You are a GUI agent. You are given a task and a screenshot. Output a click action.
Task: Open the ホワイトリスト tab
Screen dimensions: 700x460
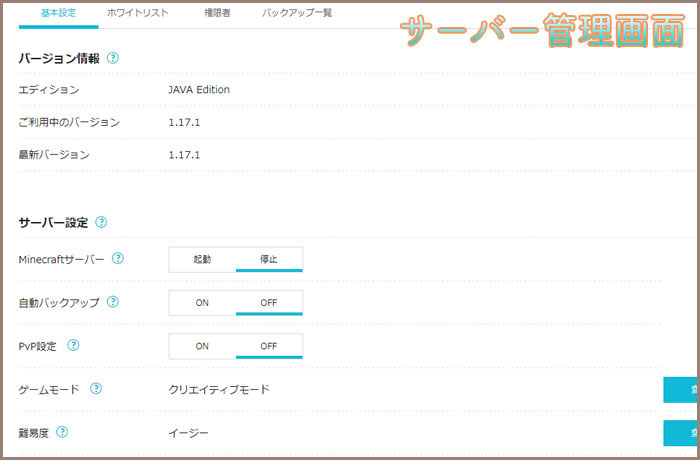pyautogui.click(x=138, y=13)
